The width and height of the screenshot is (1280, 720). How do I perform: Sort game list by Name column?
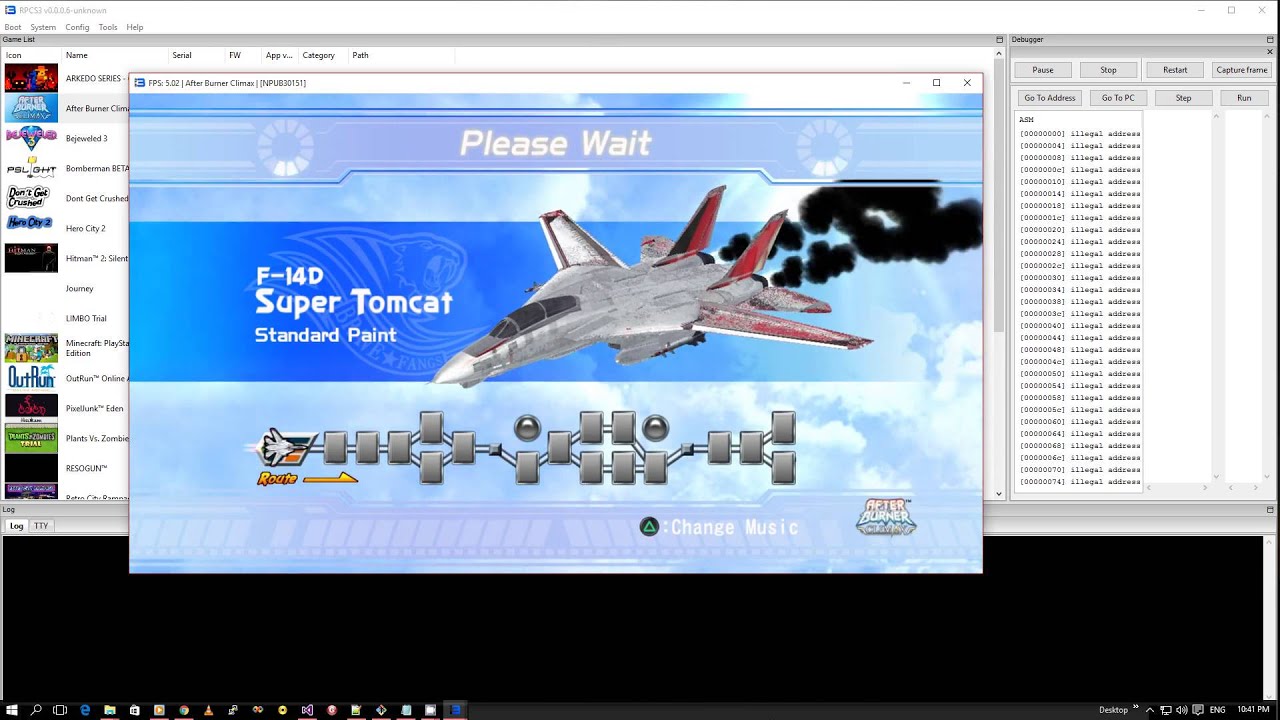tap(113, 55)
